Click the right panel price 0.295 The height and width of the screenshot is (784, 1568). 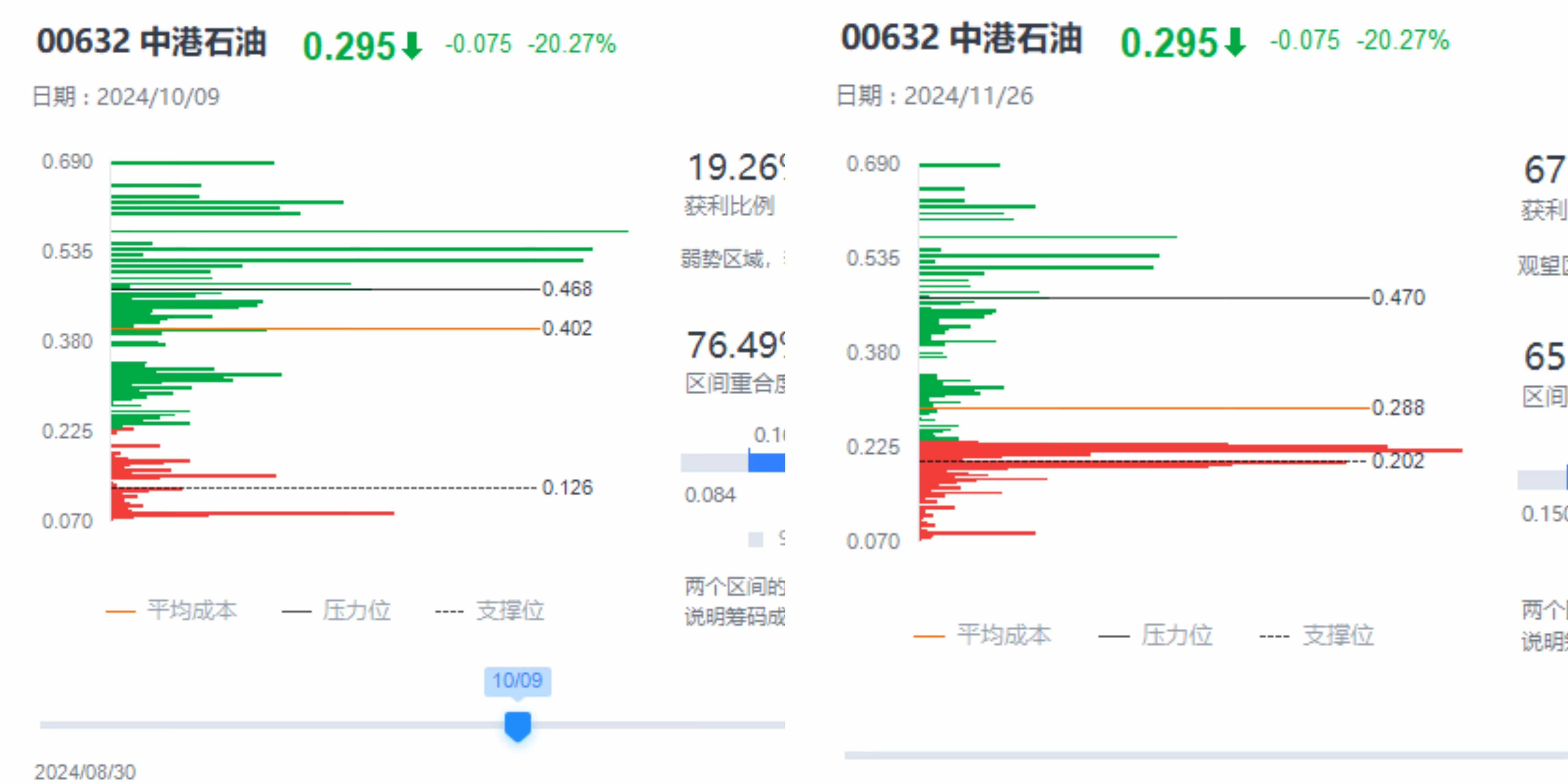click(x=1169, y=43)
